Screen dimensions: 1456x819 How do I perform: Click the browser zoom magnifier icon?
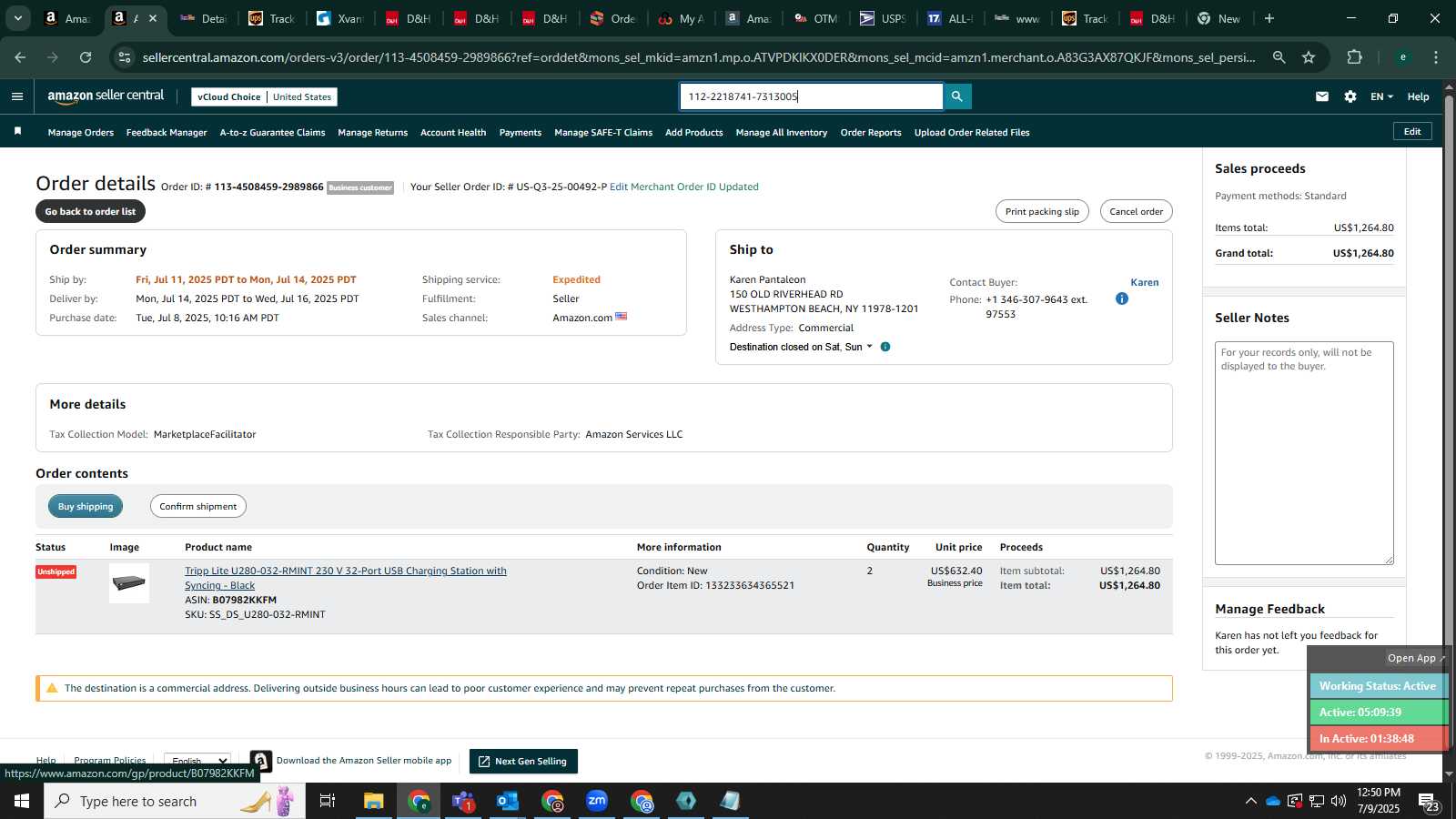[1279, 57]
